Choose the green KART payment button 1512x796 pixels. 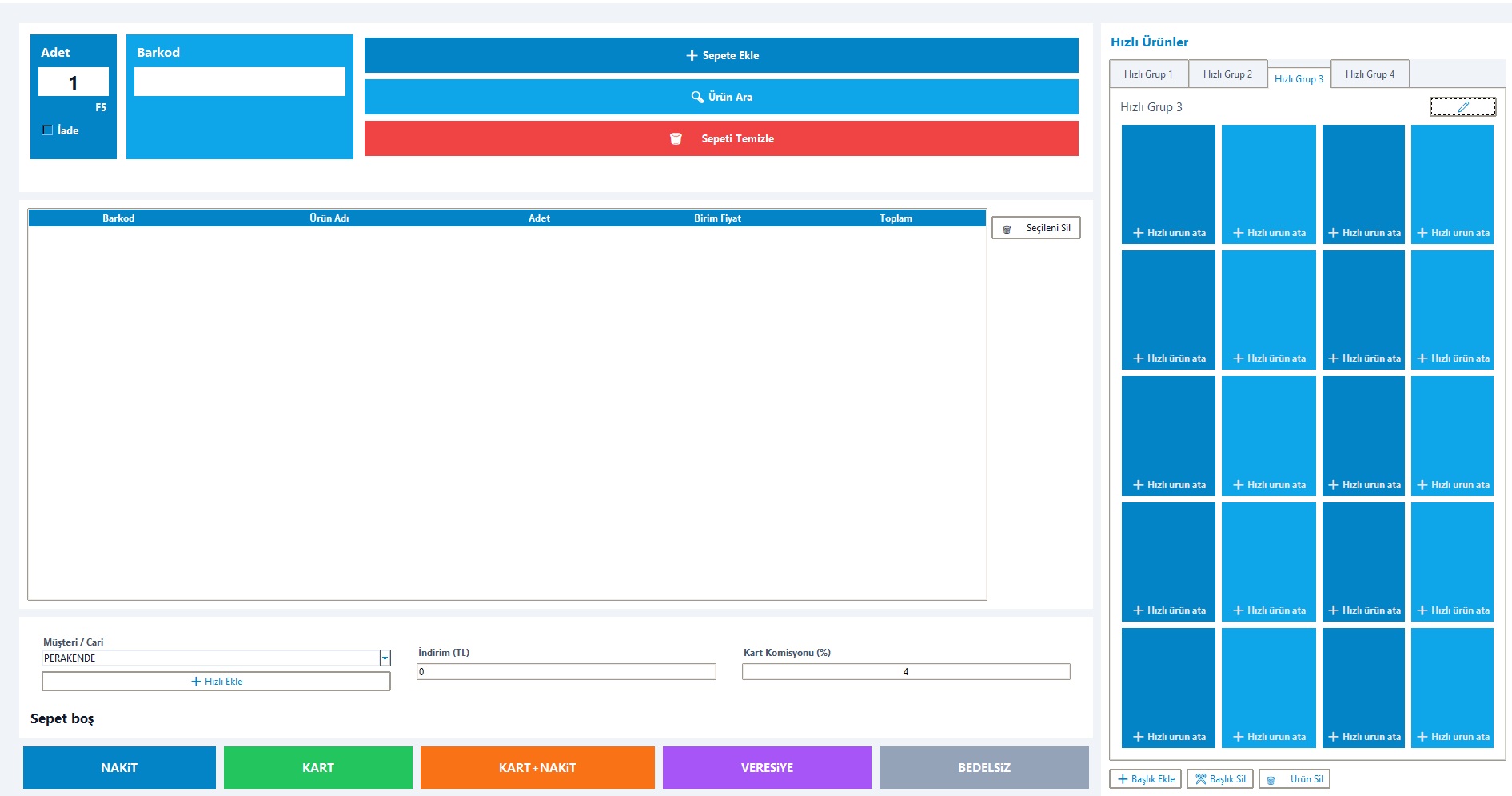click(x=317, y=767)
